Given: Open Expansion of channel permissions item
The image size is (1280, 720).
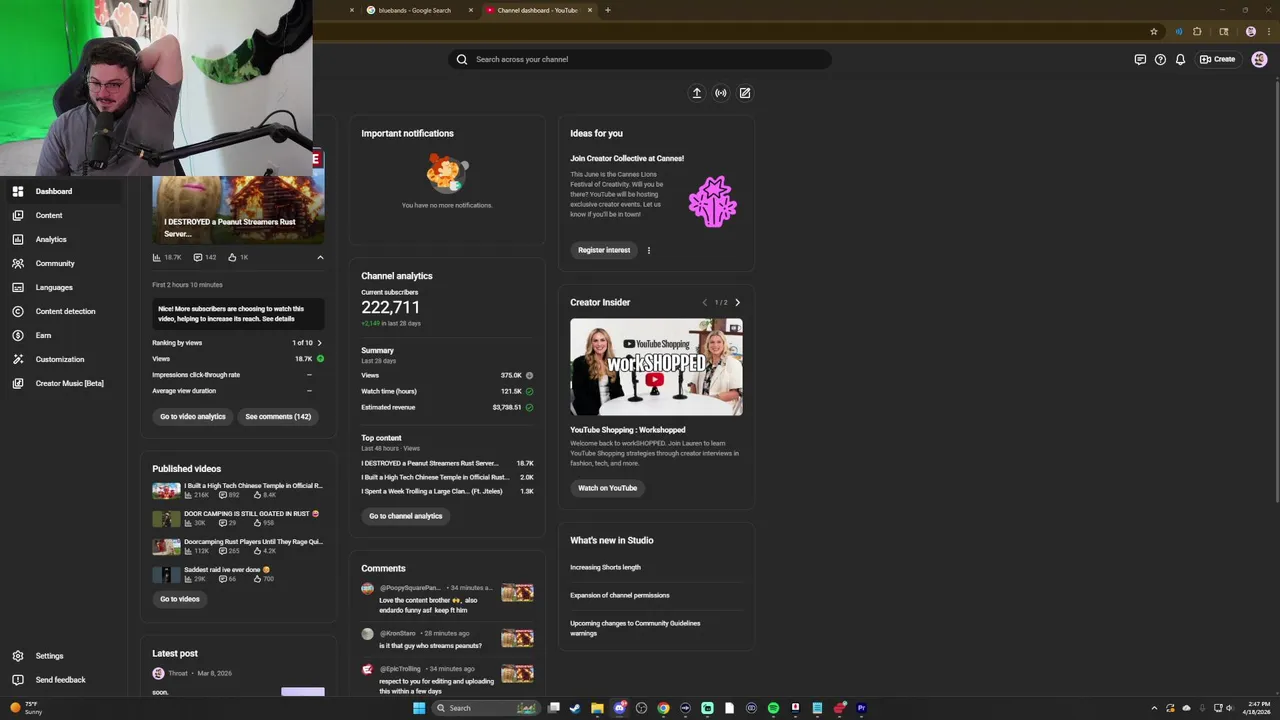Looking at the screenshot, I should [x=620, y=595].
